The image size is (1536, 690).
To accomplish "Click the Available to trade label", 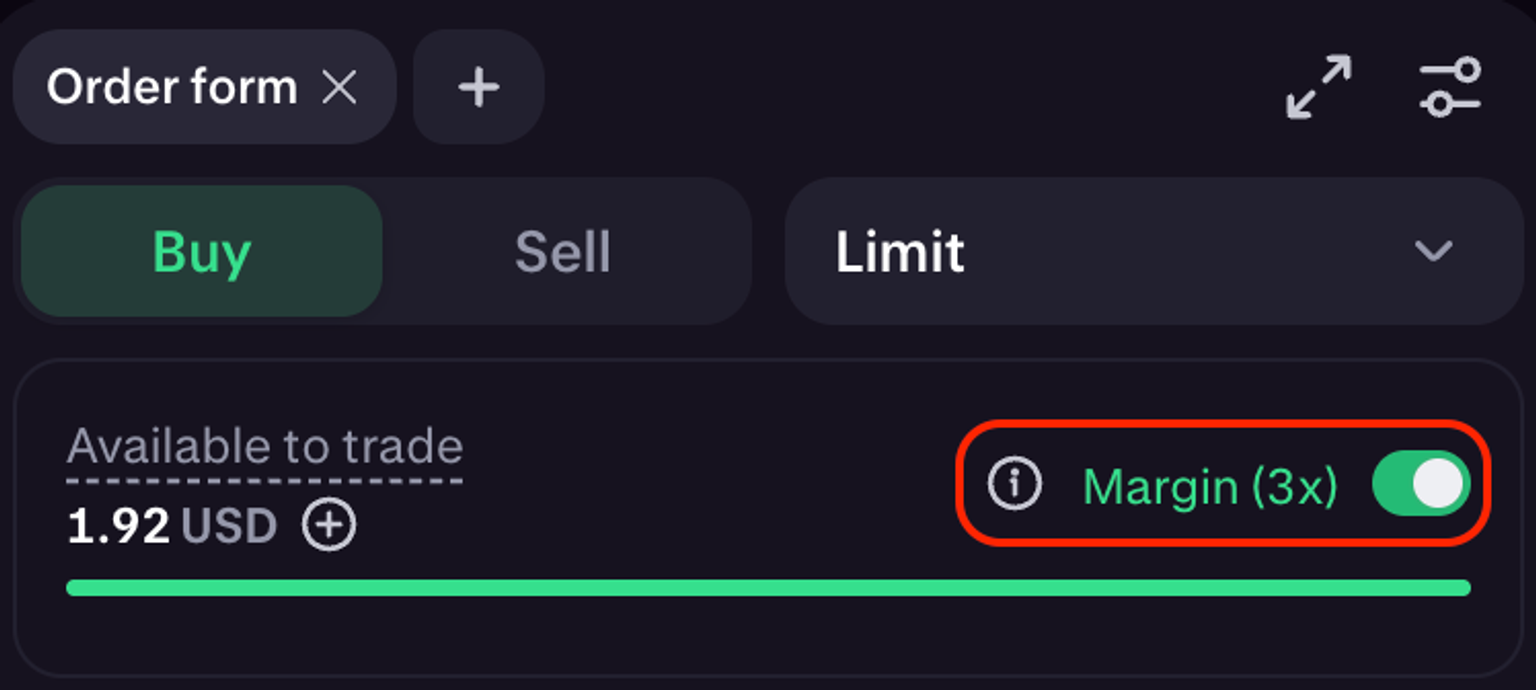I will (264, 446).
